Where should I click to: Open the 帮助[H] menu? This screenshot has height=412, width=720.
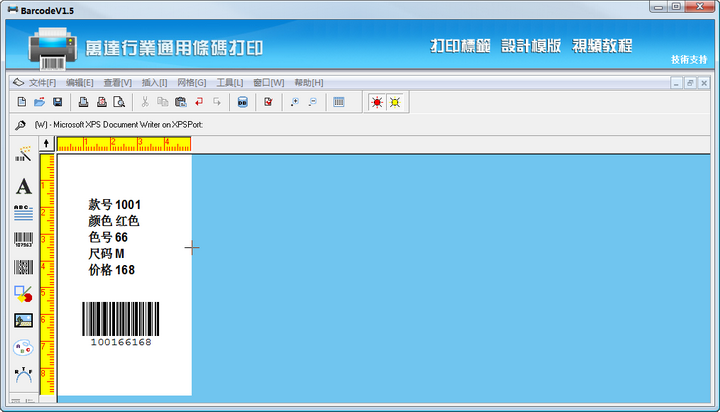coord(309,83)
